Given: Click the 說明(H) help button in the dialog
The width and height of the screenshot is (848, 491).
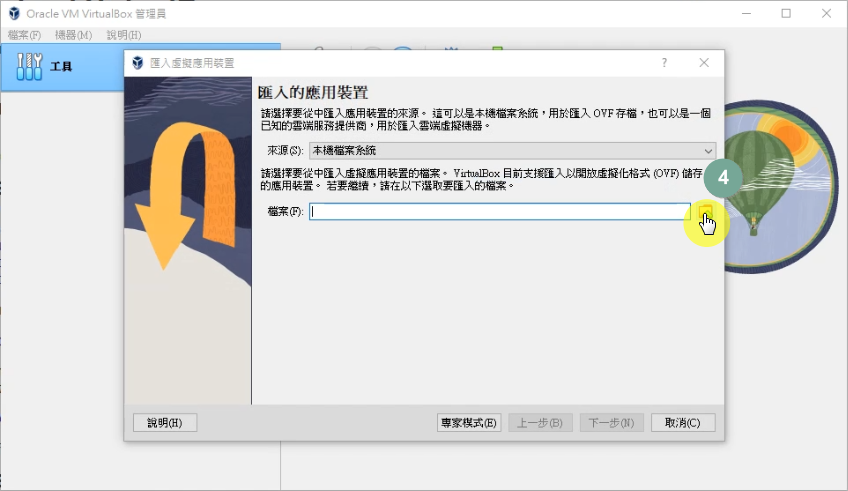Looking at the screenshot, I should [x=165, y=423].
